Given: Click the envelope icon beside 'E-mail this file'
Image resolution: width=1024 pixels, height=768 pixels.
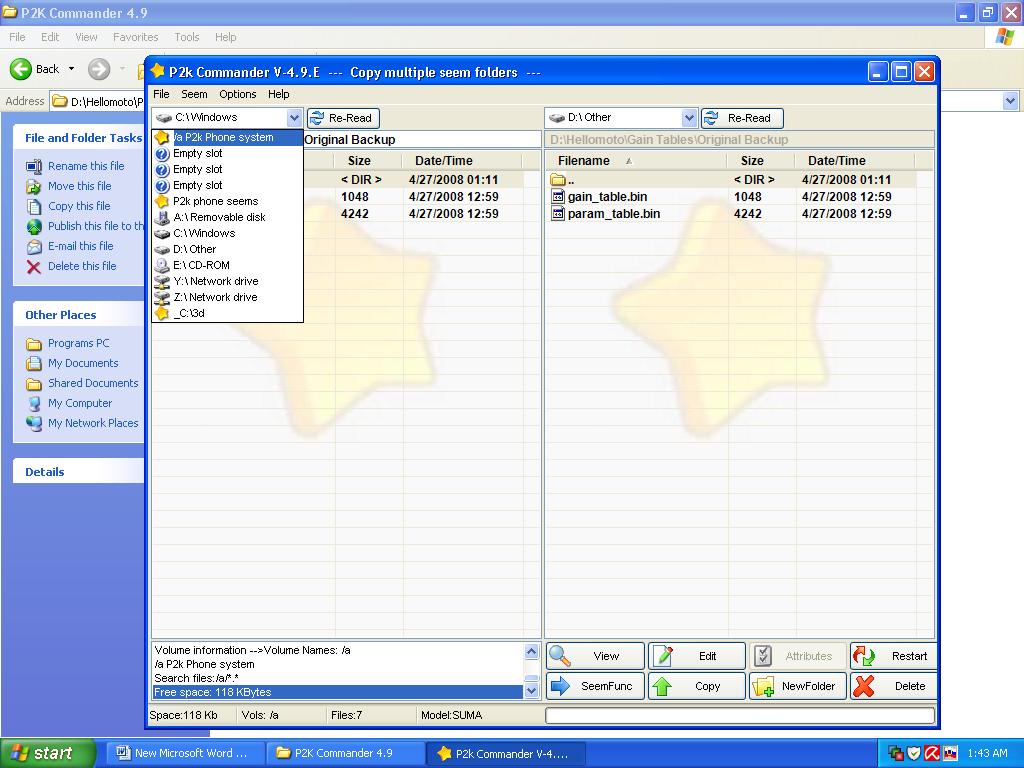Looking at the screenshot, I should click(33, 247).
